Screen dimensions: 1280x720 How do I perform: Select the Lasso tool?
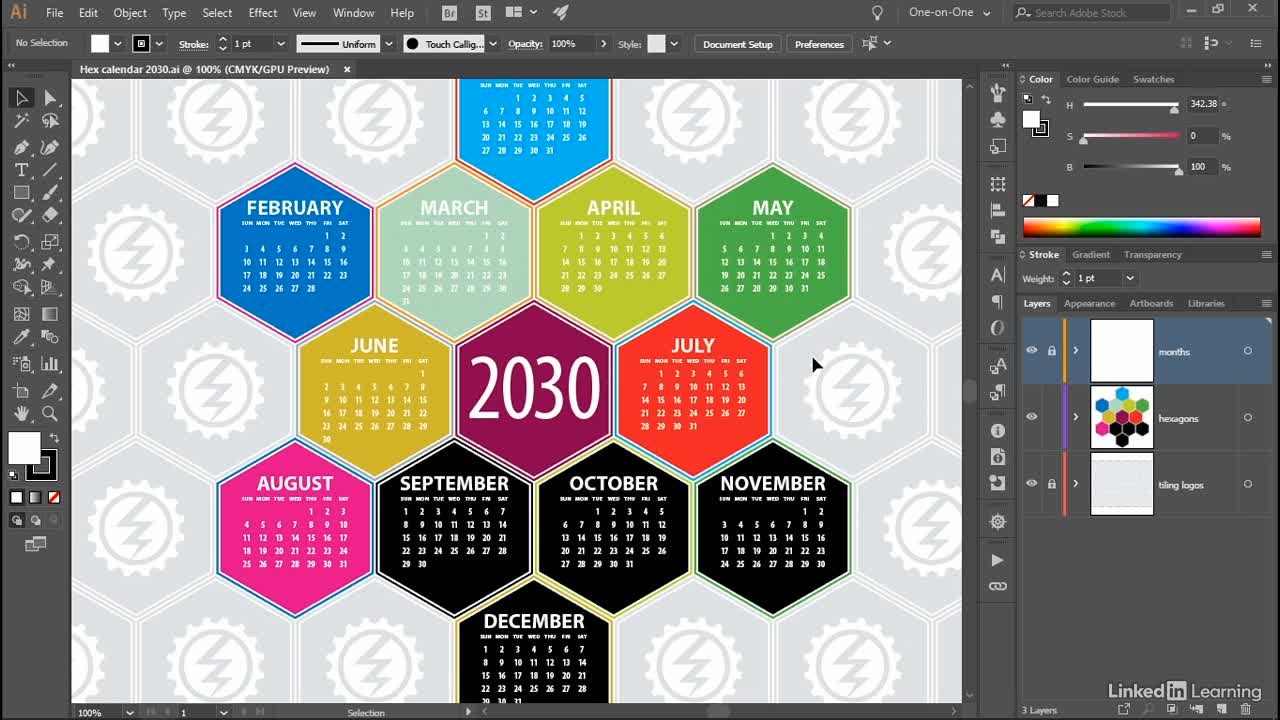tap(50, 121)
